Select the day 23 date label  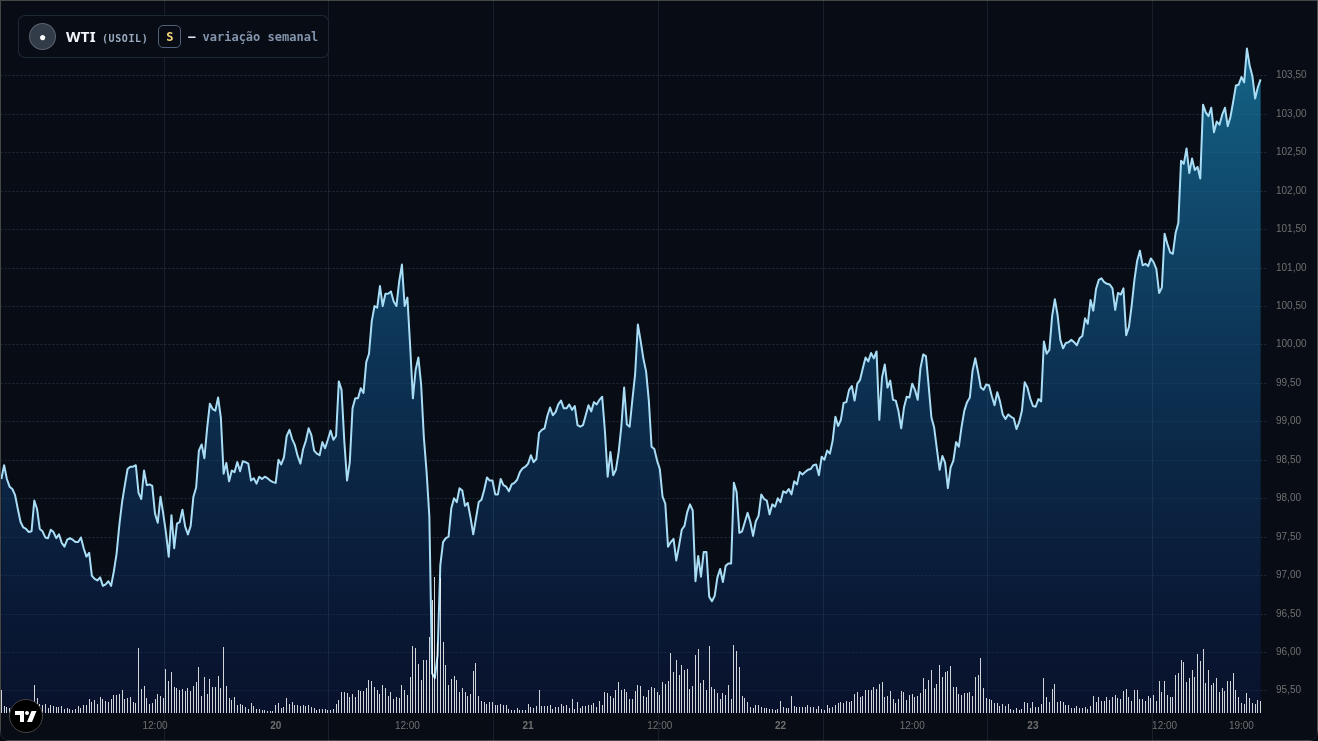point(1033,725)
